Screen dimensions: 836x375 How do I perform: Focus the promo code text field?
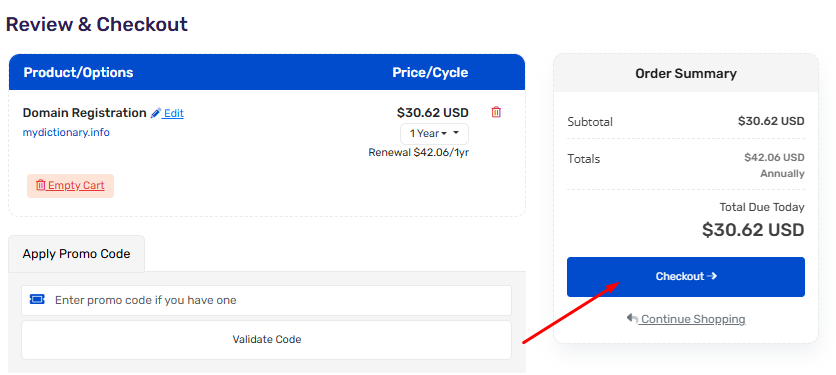pos(267,300)
